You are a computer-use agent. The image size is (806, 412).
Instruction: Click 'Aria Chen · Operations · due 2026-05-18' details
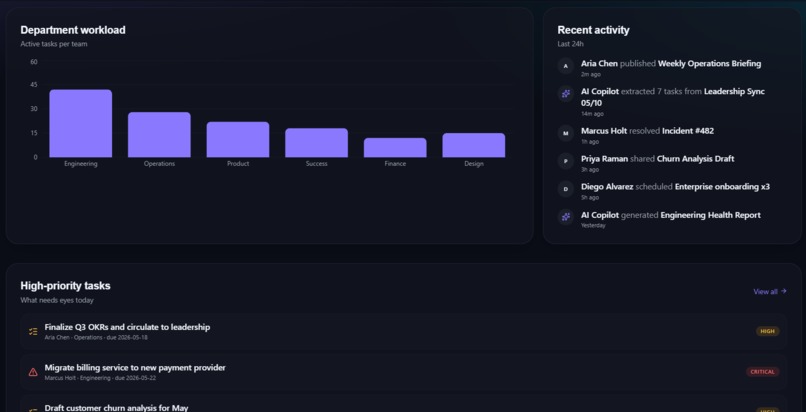96,338
